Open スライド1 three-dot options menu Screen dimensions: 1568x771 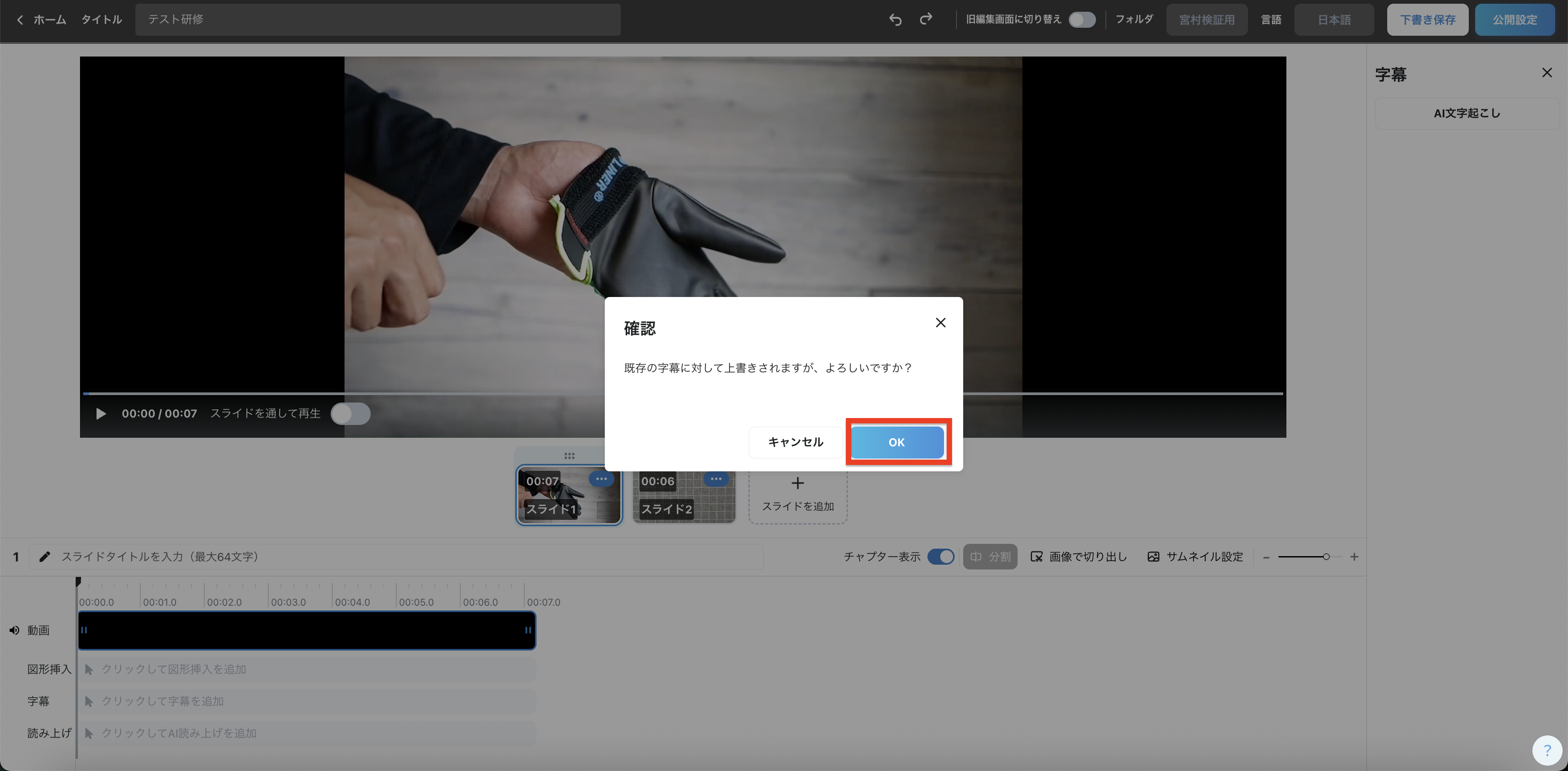602,479
